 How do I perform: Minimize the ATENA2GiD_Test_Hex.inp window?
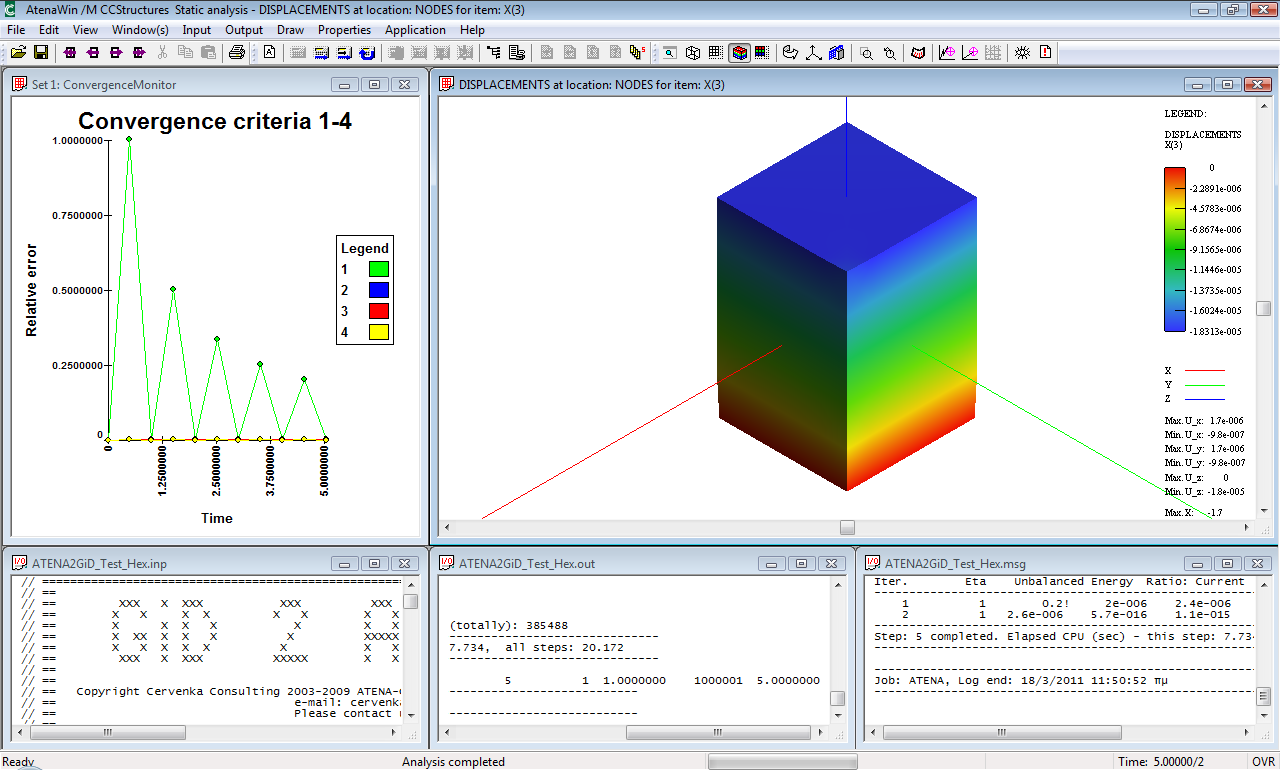(345, 564)
